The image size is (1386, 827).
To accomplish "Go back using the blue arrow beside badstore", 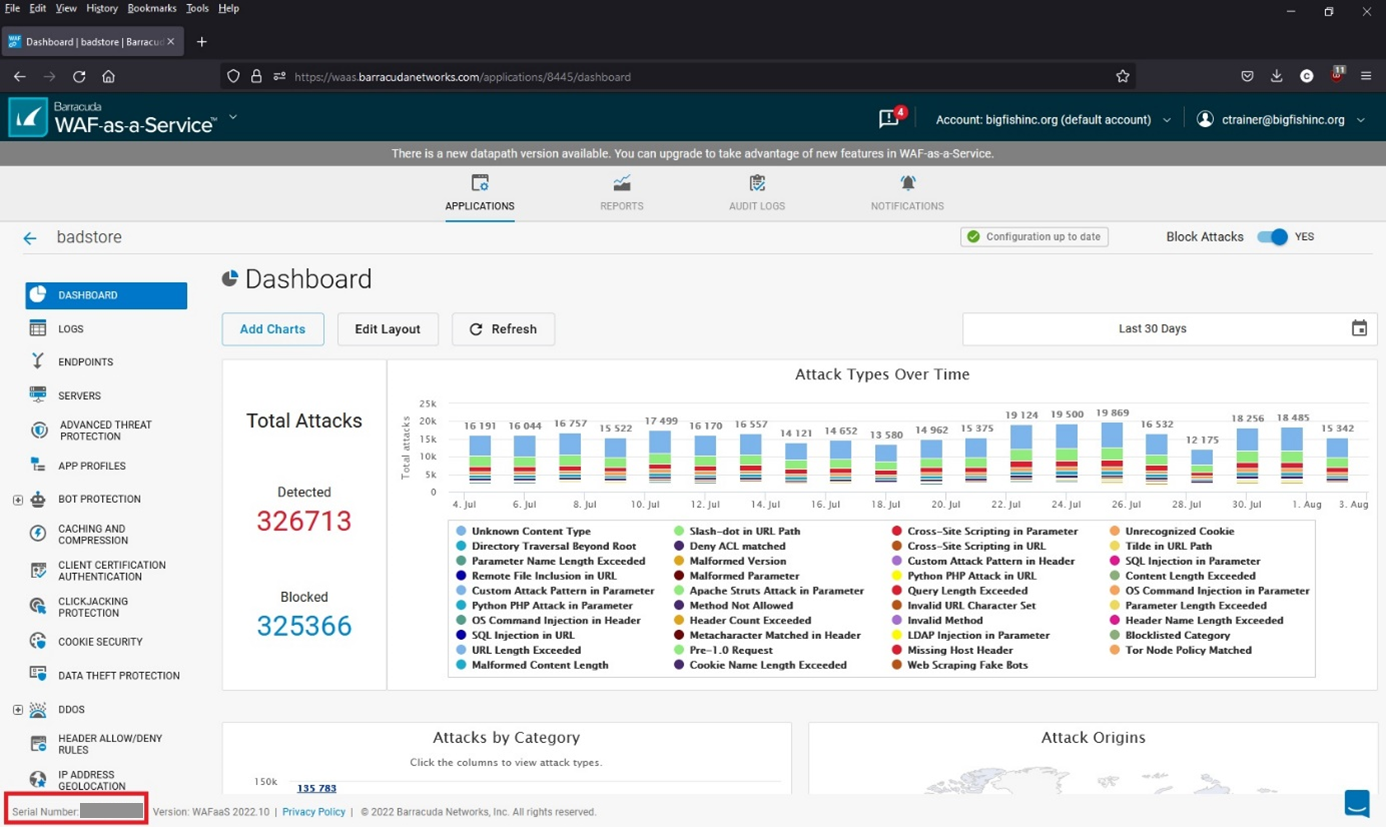I will pos(30,238).
